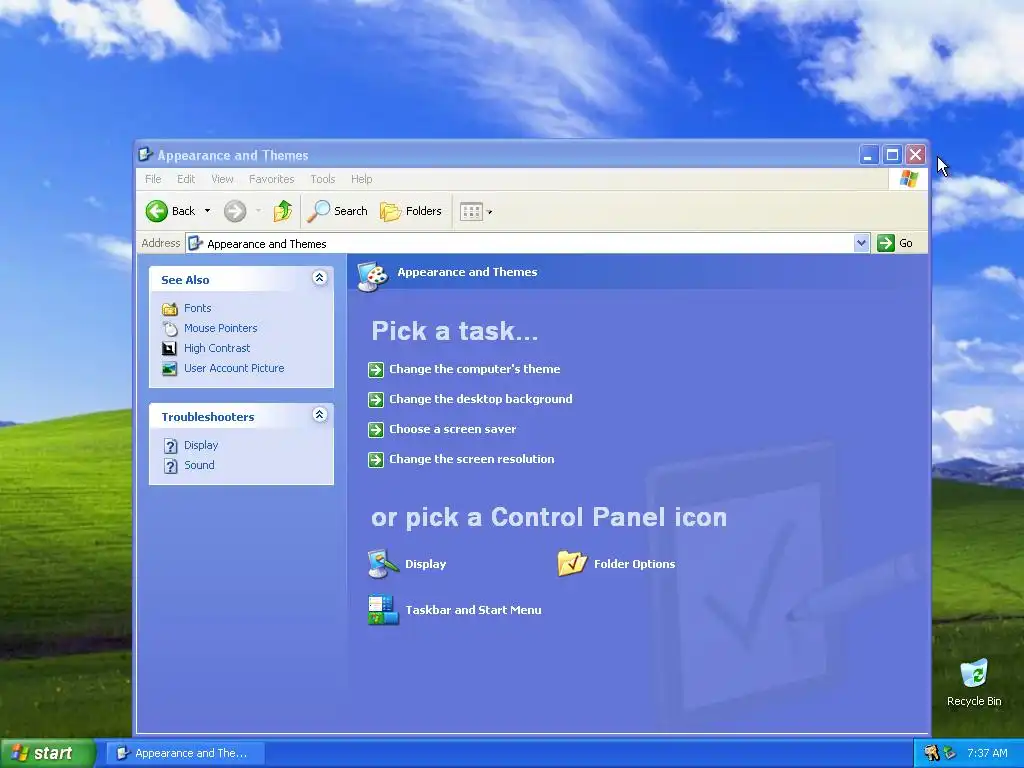Screen dimensions: 1024x768
Task: Click the Go button
Action: pos(895,243)
